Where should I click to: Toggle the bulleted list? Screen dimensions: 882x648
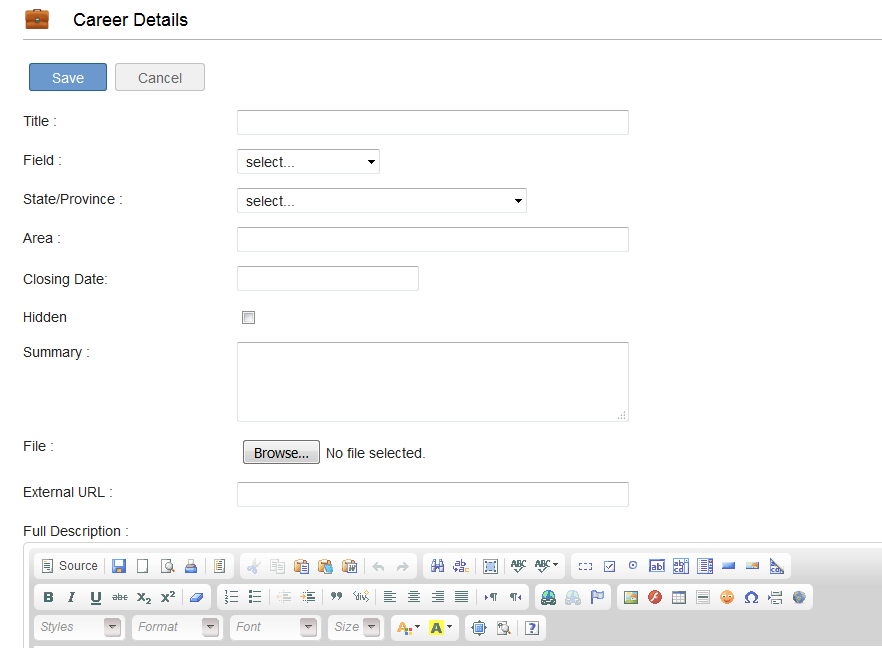click(x=255, y=597)
